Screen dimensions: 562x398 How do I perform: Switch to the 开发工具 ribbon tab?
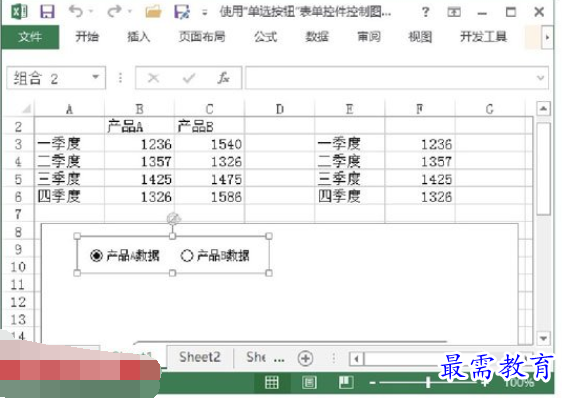[x=484, y=37]
